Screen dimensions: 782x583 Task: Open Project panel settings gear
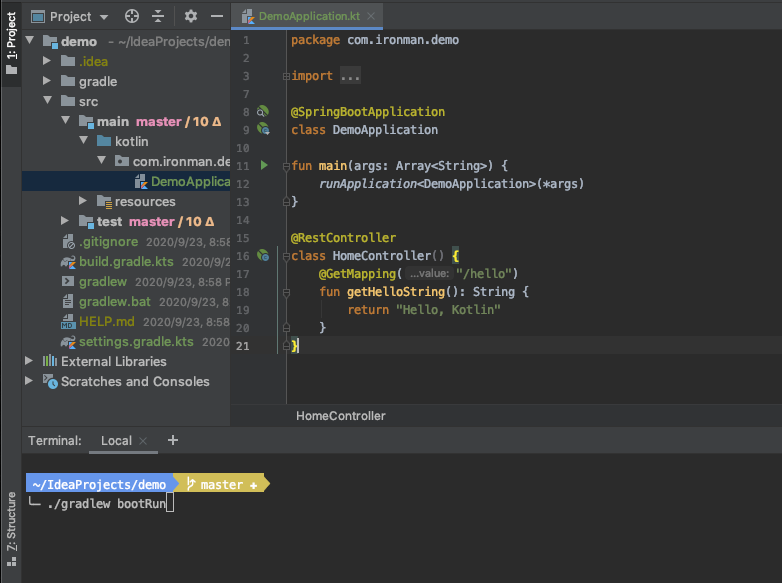click(191, 17)
